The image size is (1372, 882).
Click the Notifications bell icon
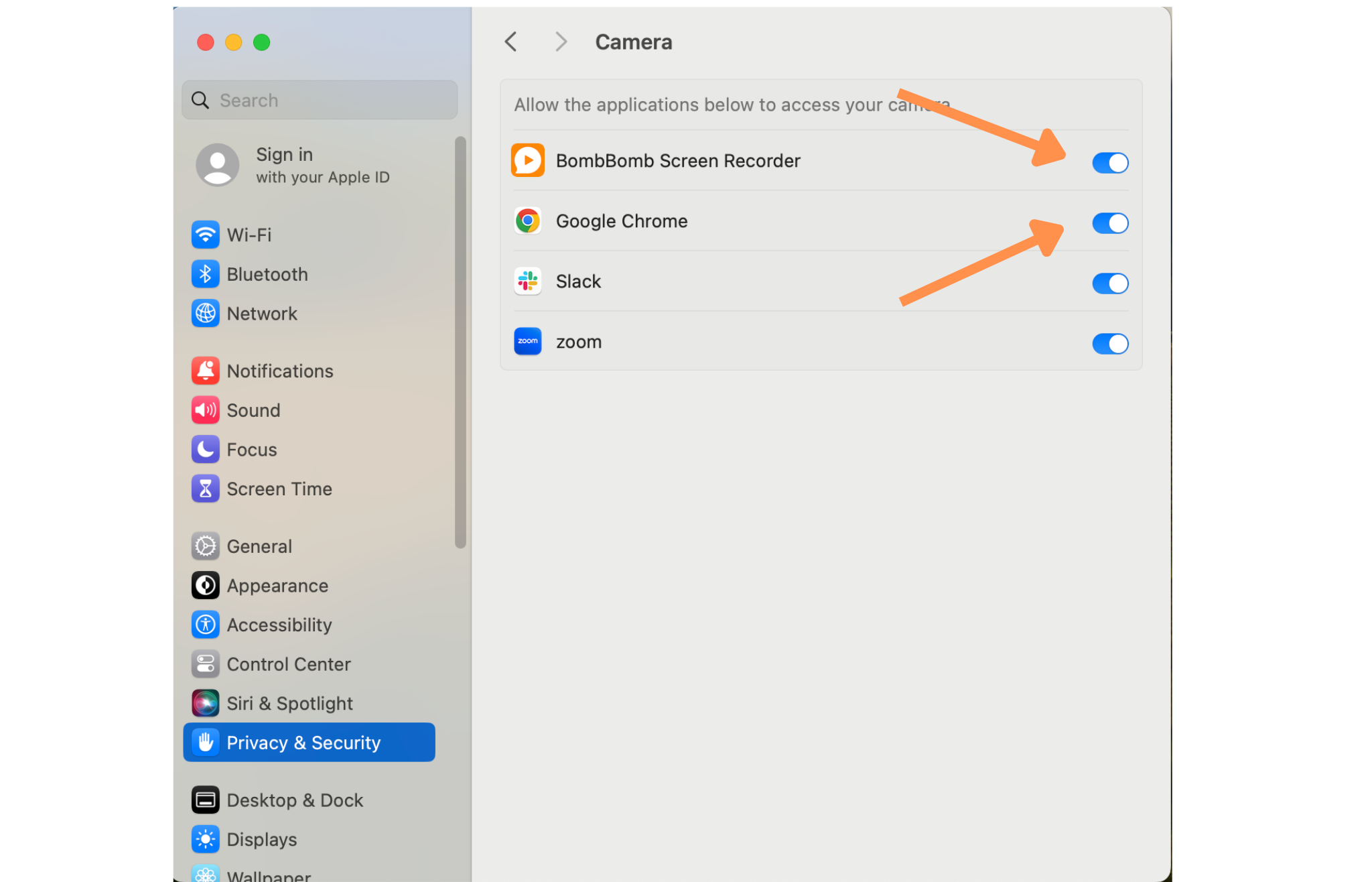click(205, 371)
